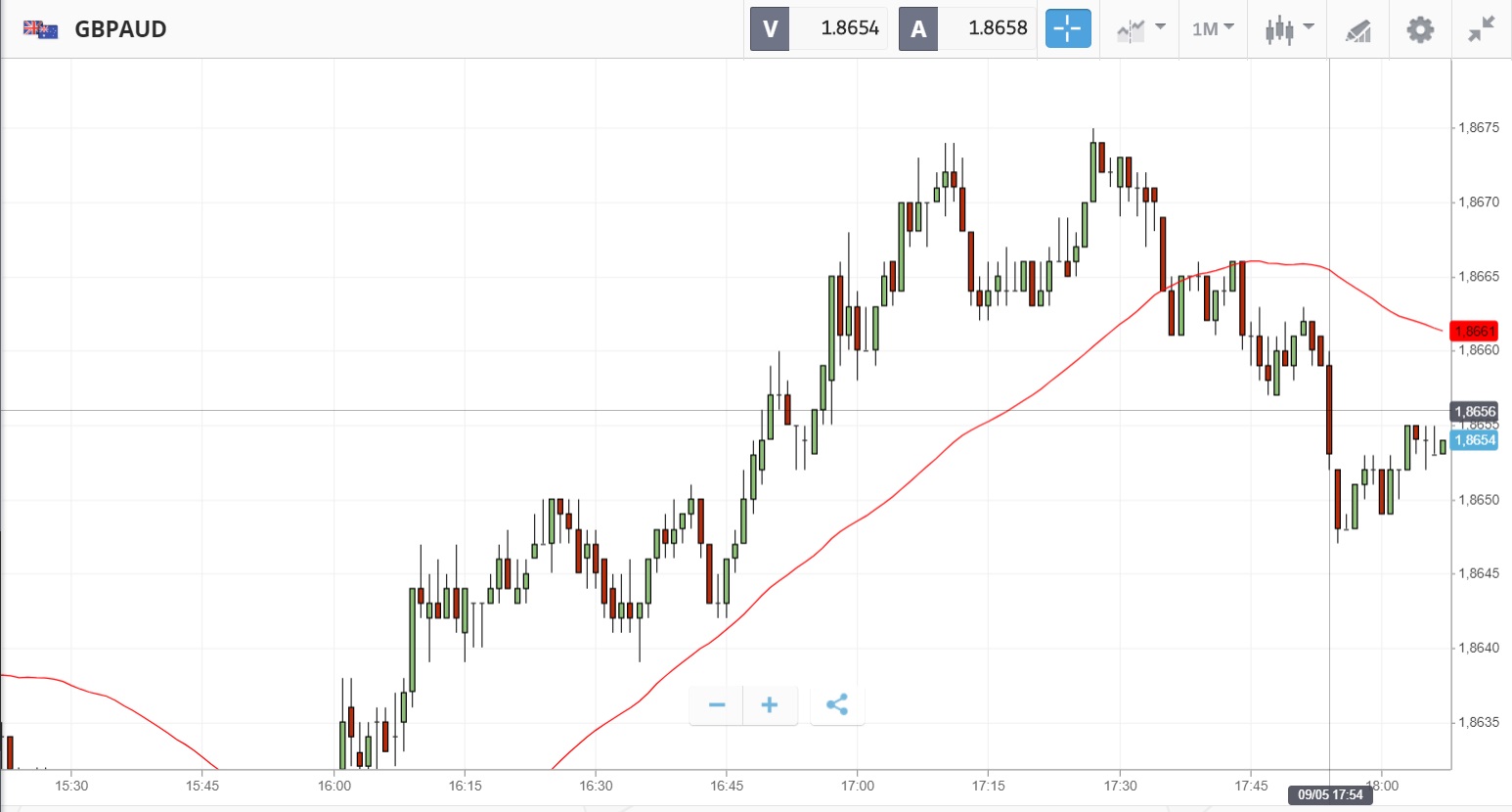This screenshot has width=1512, height=812.
Task: Click the 1,8675 price axis label
Action: 1478,128
